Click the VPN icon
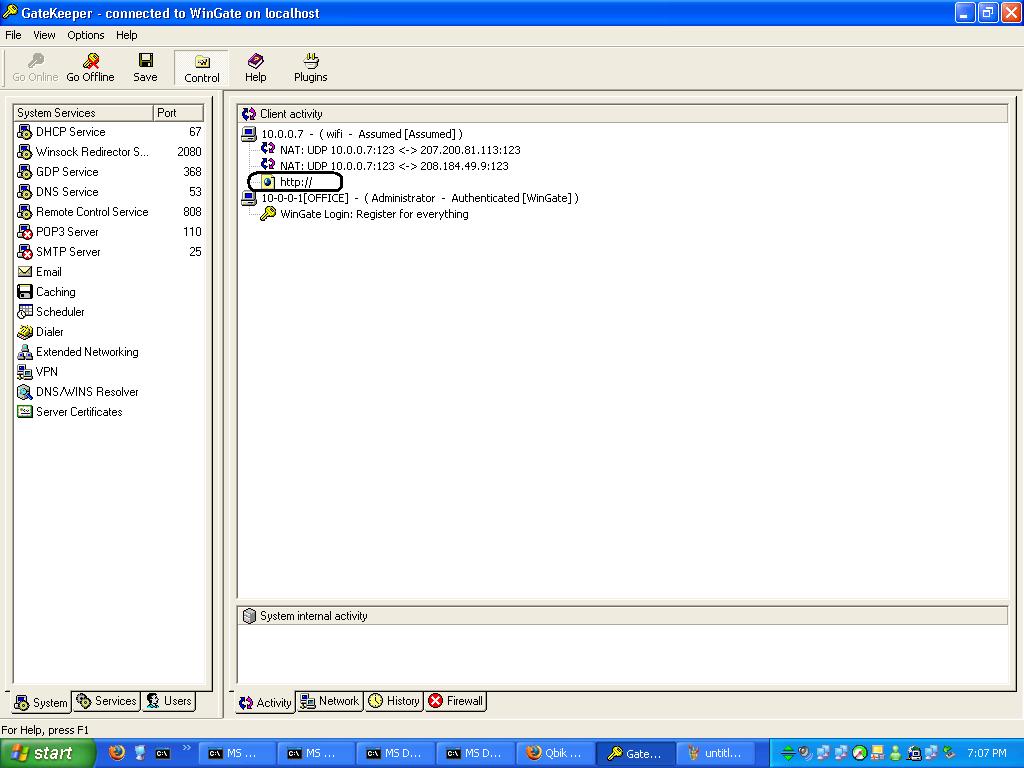This screenshot has height=768, width=1024. pyautogui.click(x=25, y=372)
